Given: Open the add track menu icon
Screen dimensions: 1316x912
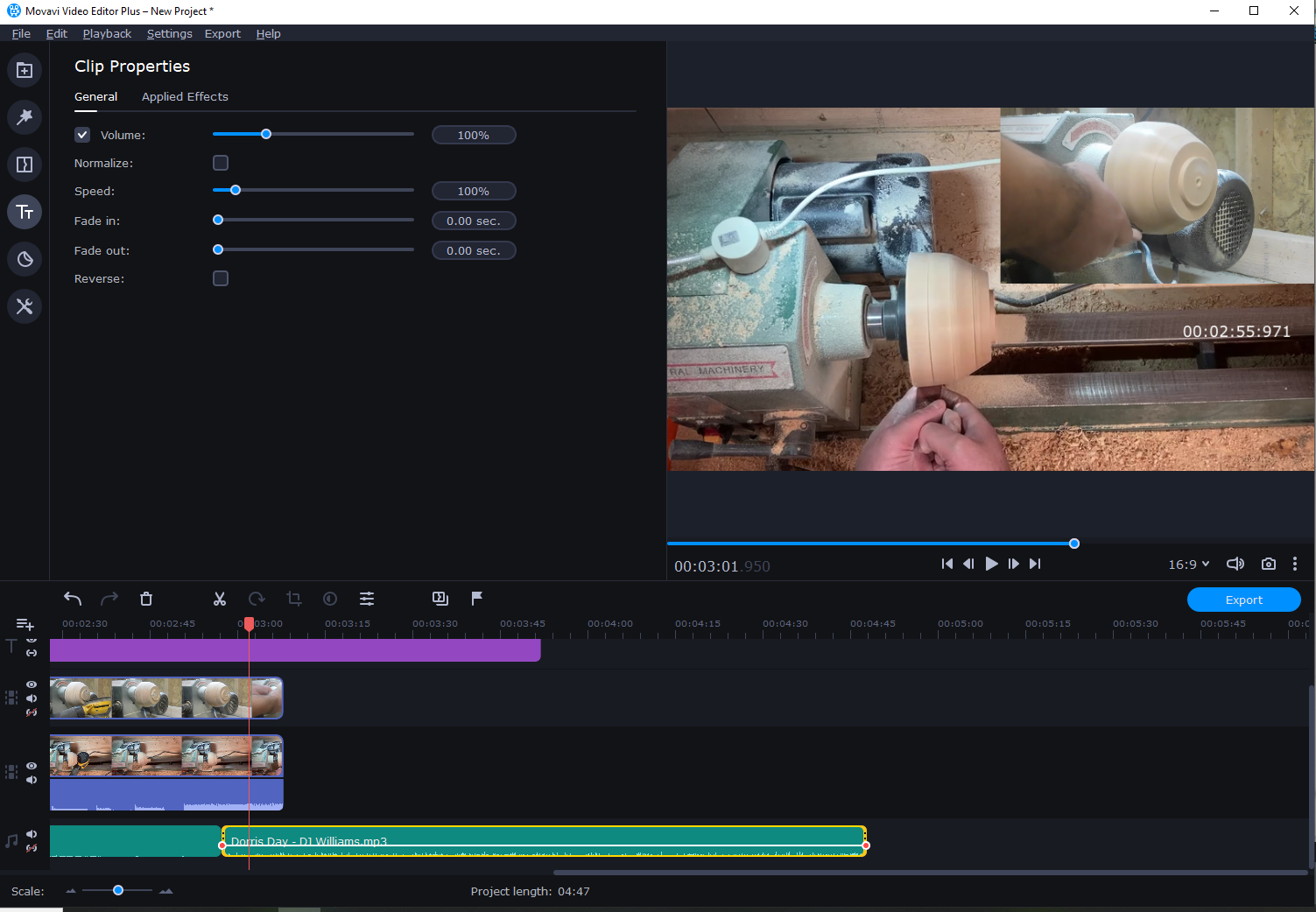Looking at the screenshot, I should tap(25, 624).
